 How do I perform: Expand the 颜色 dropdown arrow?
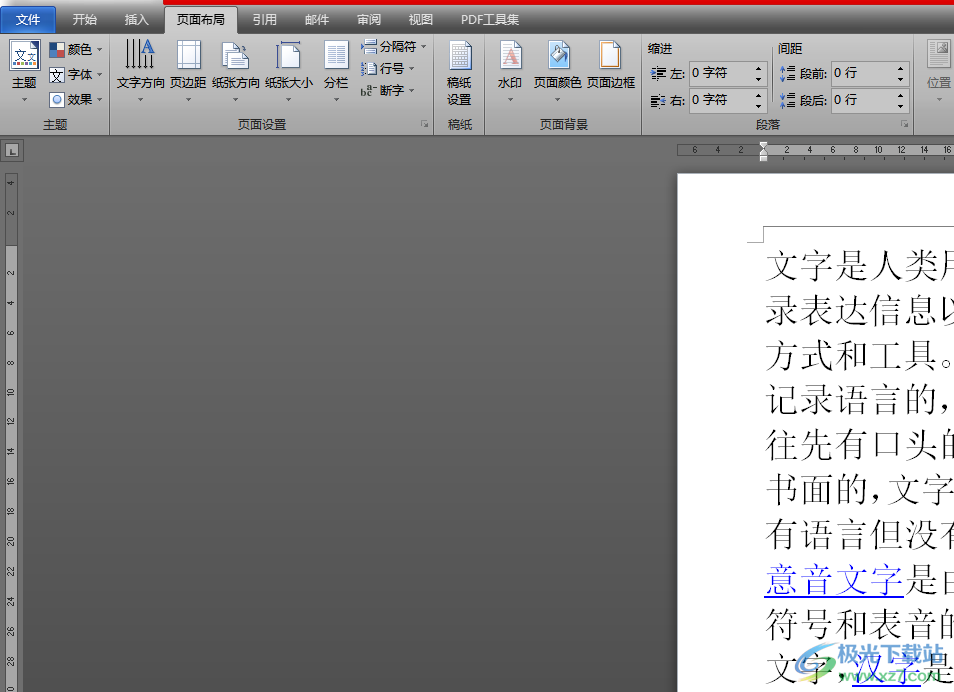99,50
